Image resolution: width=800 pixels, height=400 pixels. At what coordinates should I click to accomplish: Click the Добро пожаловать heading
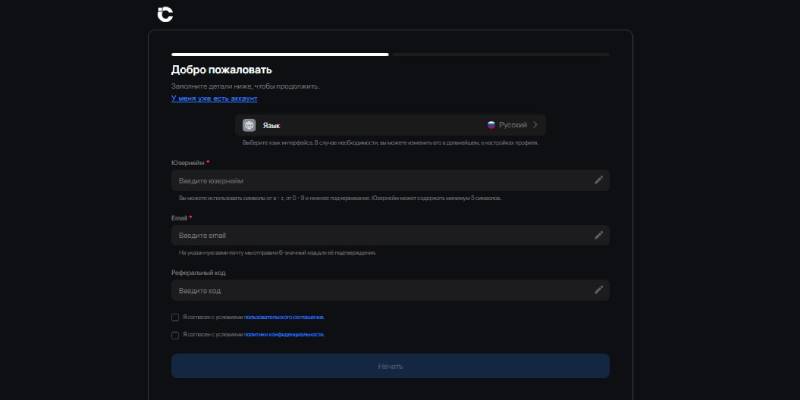[x=221, y=70]
